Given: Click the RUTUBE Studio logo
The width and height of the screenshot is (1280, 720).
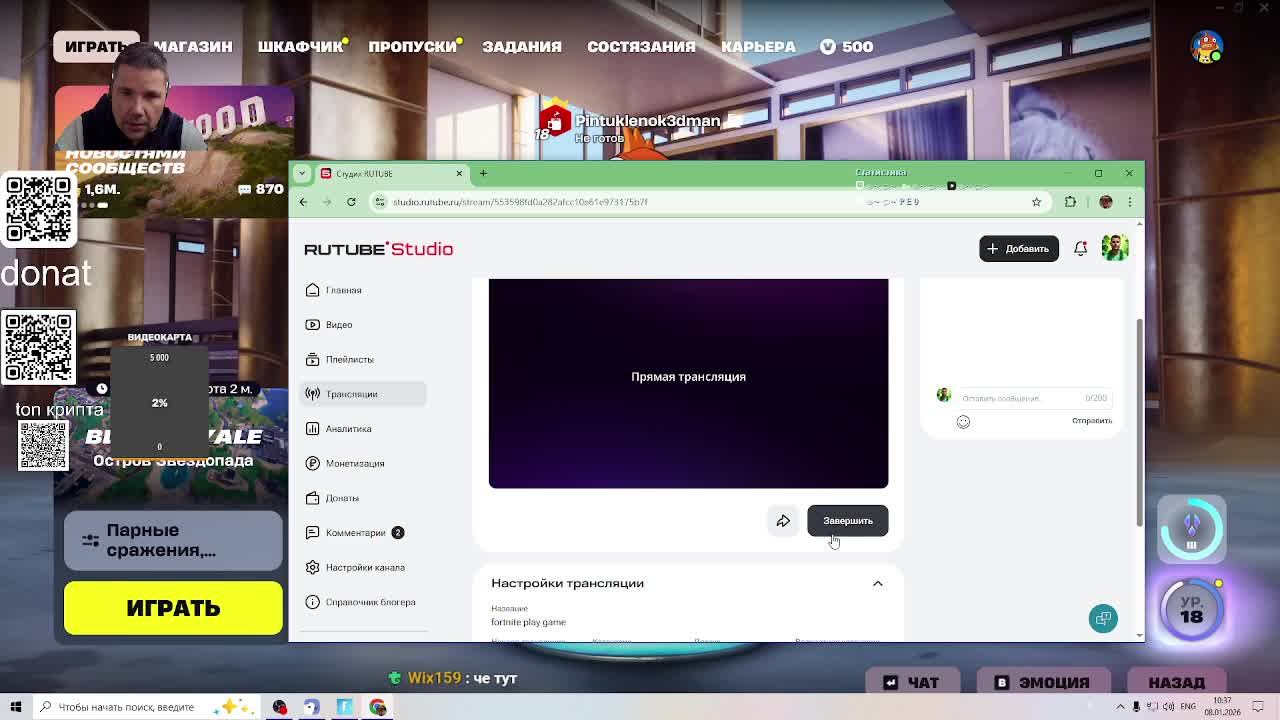Looking at the screenshot, I should tap(379, 249).
